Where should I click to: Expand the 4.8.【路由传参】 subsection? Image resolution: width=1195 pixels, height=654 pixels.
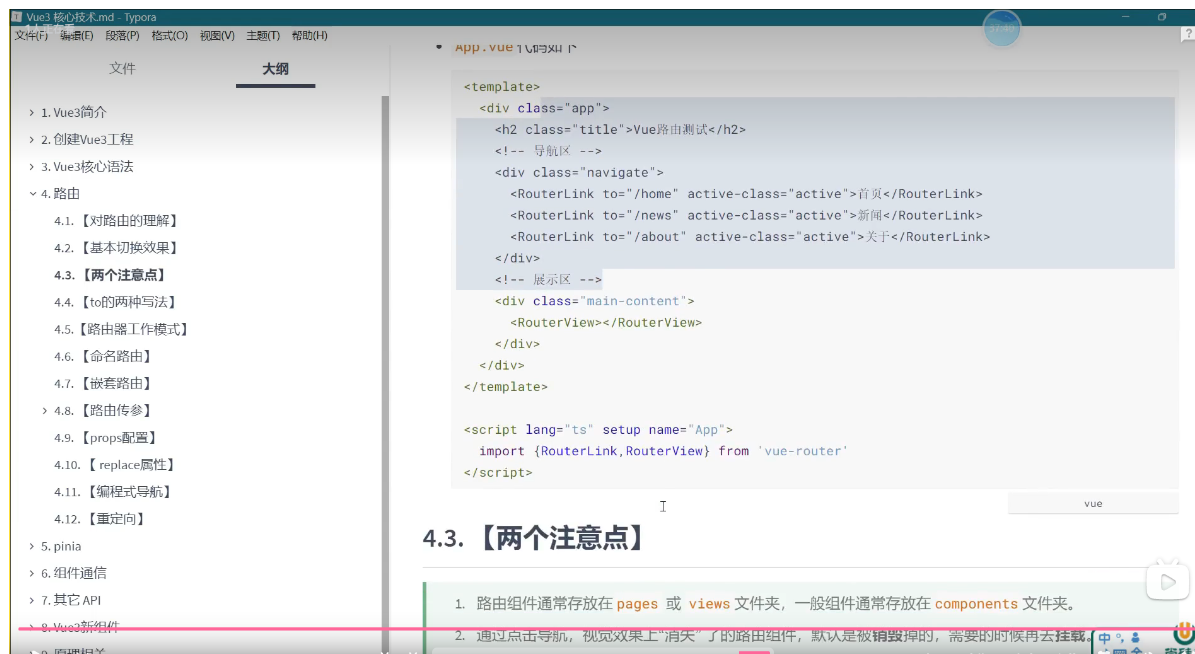45,411
